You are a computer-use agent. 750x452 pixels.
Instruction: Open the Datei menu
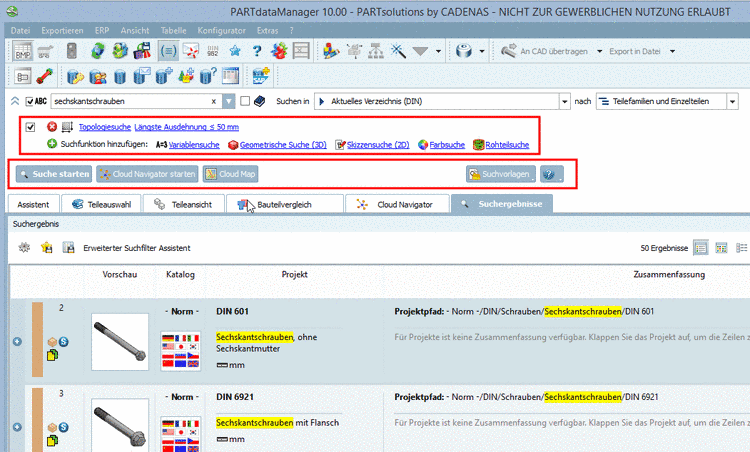pos(20,31)
